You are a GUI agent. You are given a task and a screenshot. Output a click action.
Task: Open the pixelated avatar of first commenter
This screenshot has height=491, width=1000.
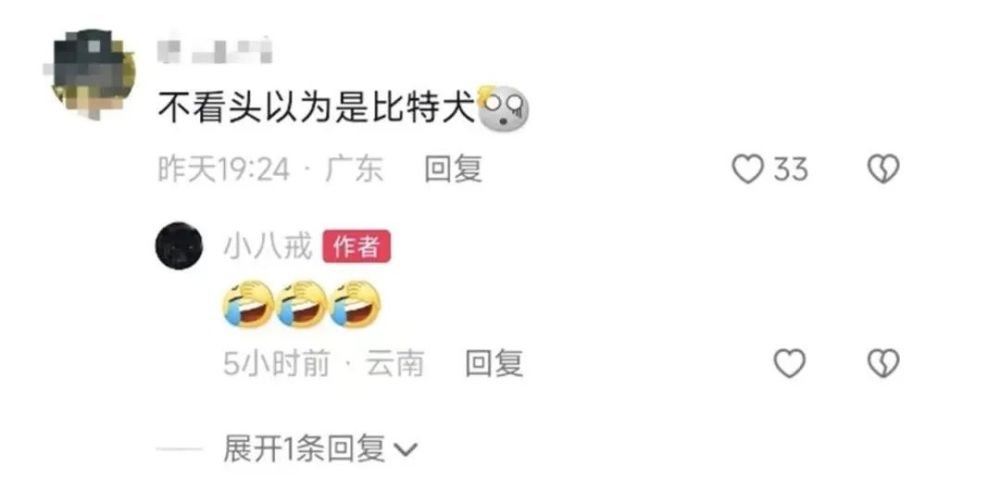[90, 73]
